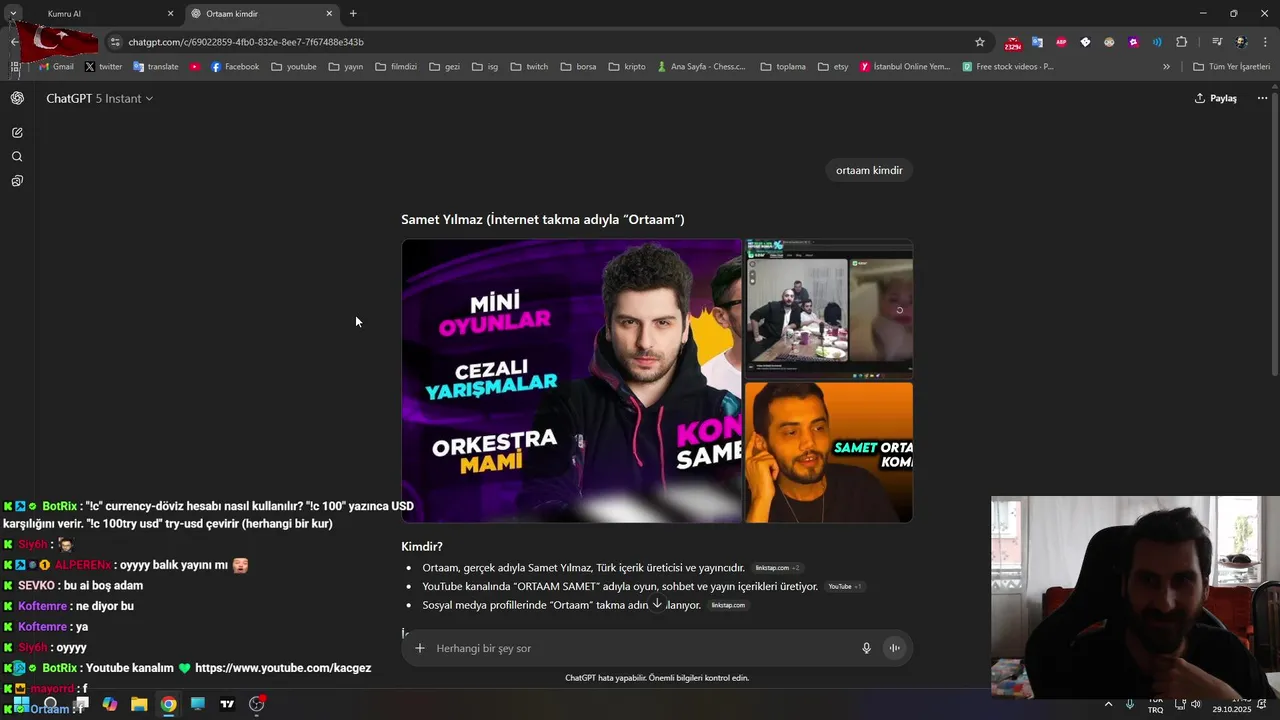The height and width of the screenshot is (720, 1280).
Task: Open the 'Tüm Yer İşaretleri' folder
Action: click(1231, 67)
